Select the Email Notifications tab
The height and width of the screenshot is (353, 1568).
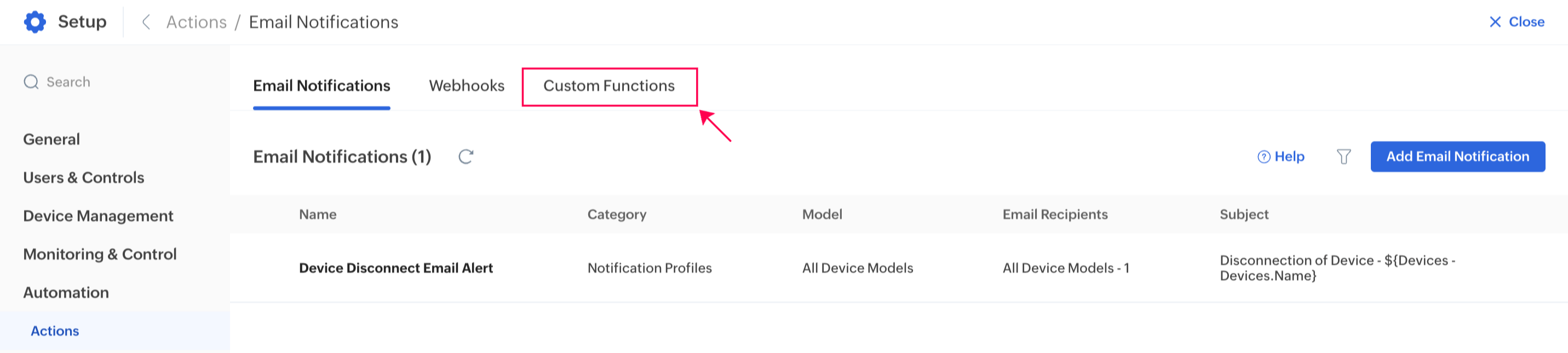(321, 86)
